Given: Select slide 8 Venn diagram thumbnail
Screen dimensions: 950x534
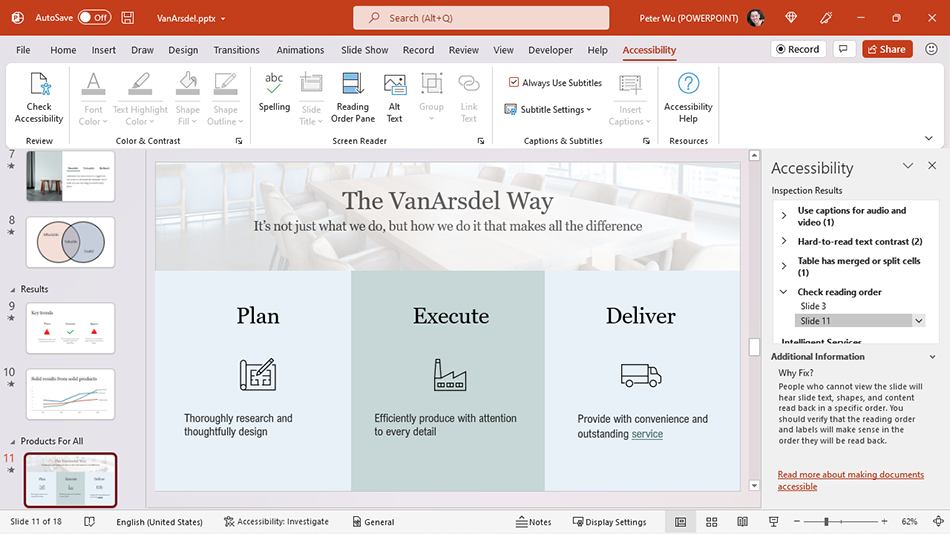Looking at the screenshot, I should (x=70, y=242).
